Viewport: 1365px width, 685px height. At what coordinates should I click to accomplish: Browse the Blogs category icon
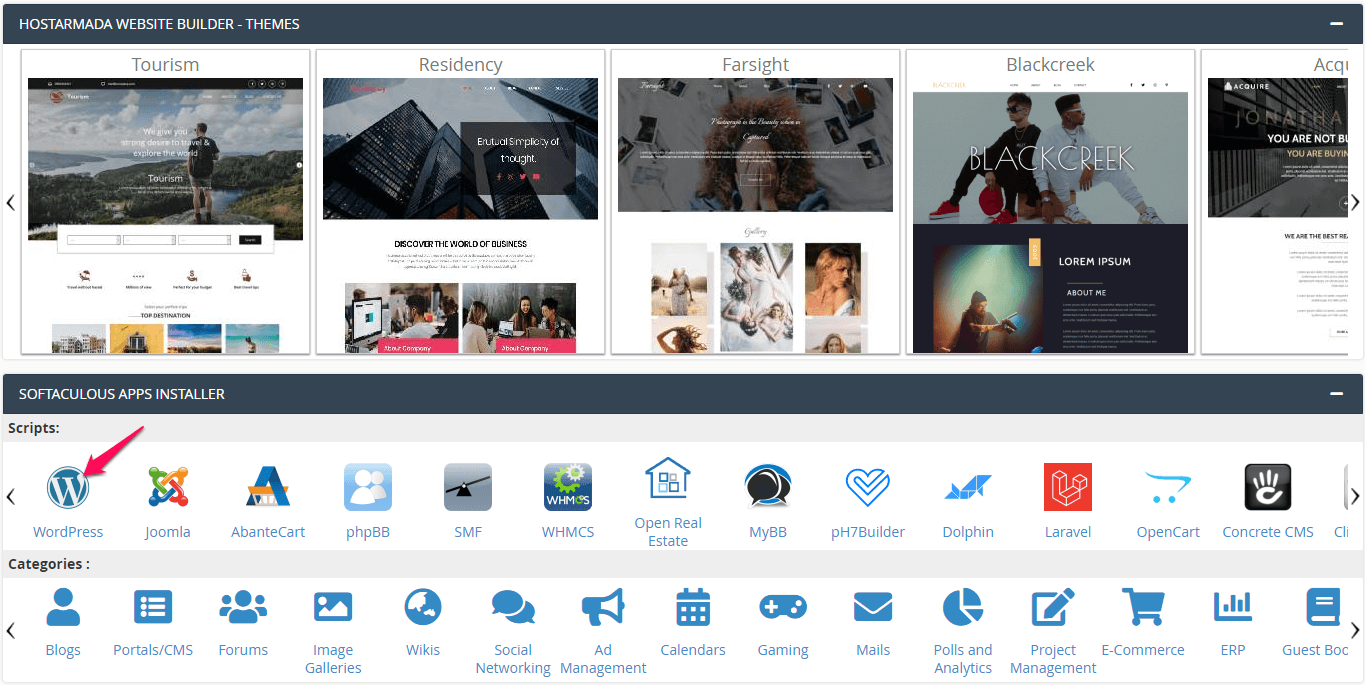pos(63,607)
